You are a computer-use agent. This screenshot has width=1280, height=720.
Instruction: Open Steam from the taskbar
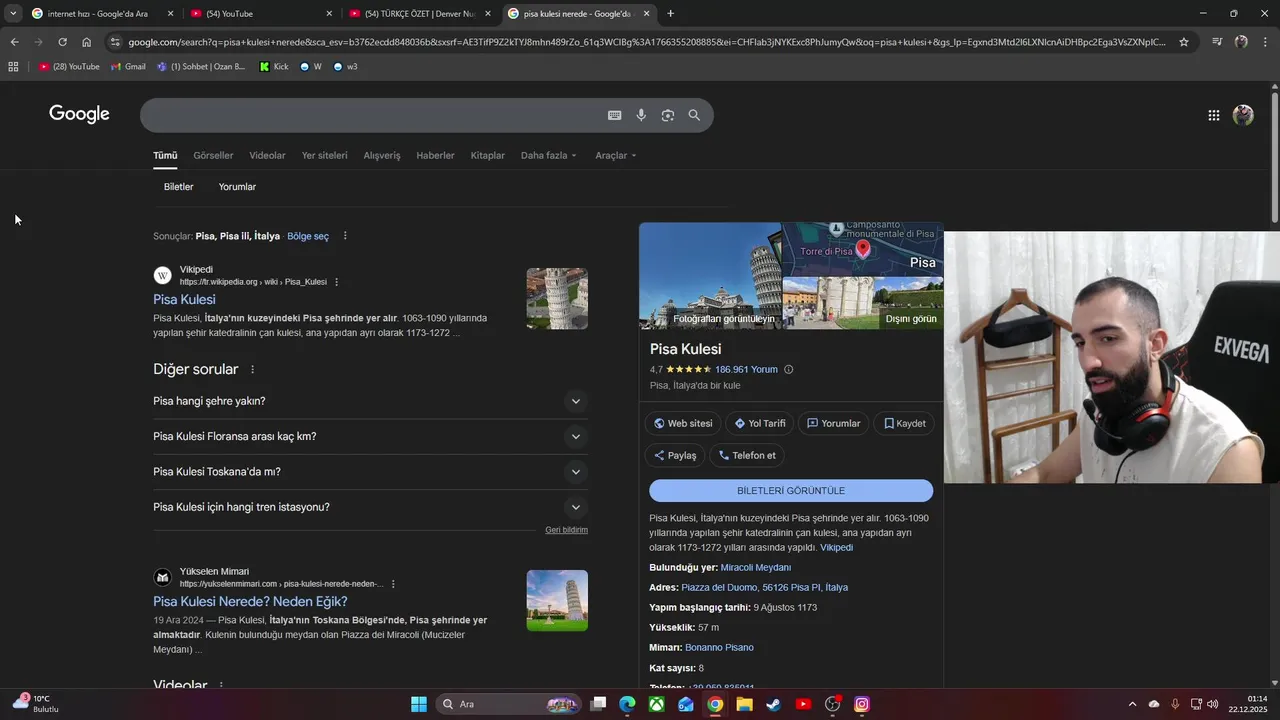tap(774, 704)
